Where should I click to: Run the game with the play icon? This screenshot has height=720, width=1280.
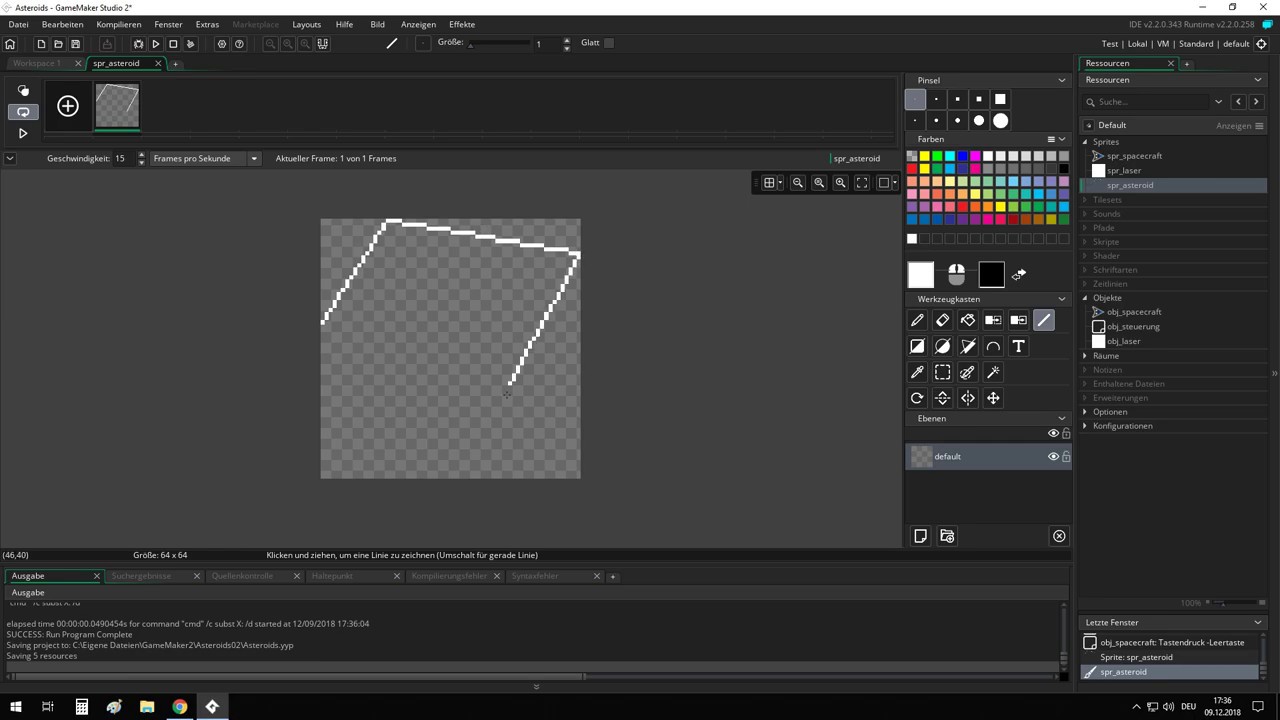click(x=156, y=44)
